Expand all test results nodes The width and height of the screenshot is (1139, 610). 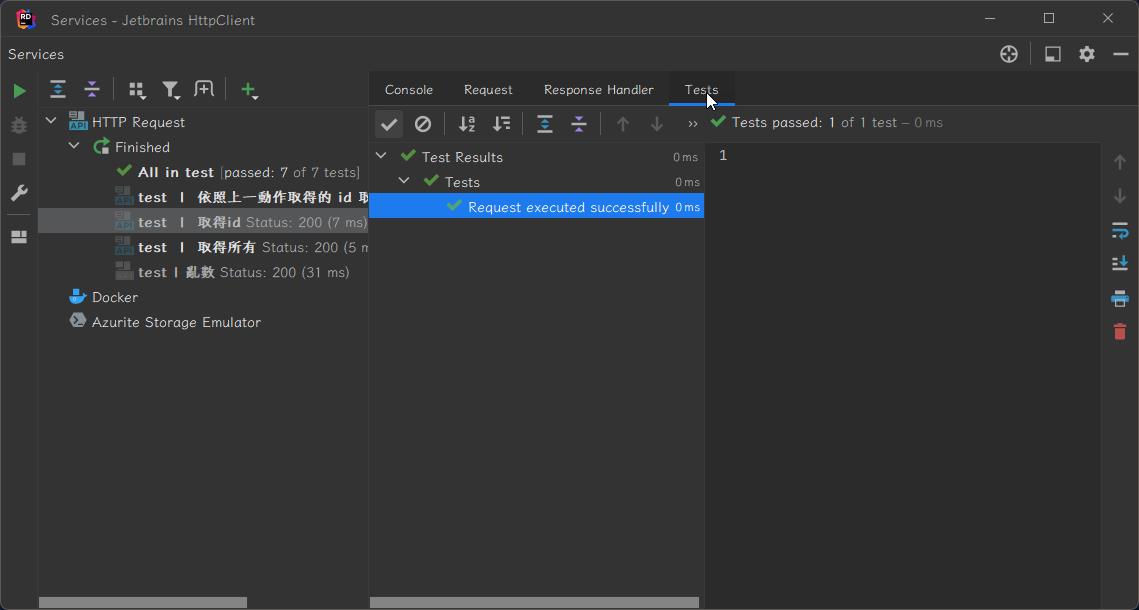click(545, 124)
